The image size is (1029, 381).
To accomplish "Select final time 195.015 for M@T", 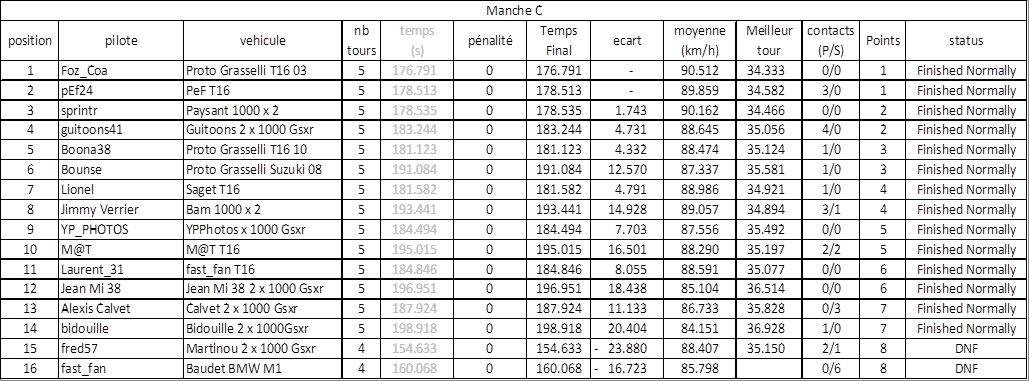I will point(559,250).
